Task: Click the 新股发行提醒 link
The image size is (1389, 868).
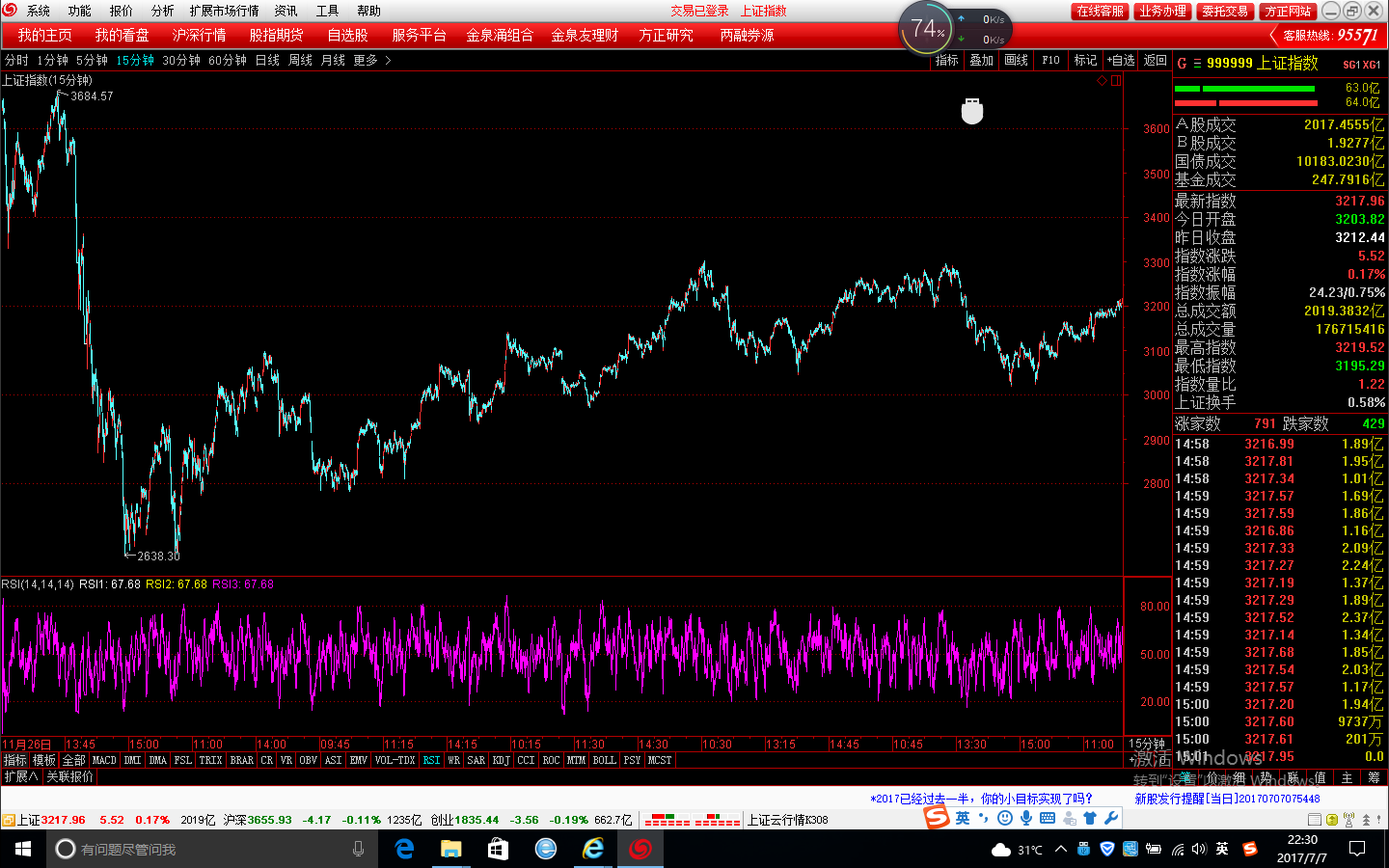Action: tap(1227, 799)
